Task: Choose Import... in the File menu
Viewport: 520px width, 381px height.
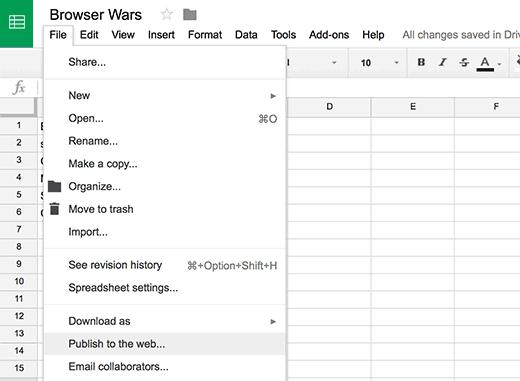Action: point(165,232)
